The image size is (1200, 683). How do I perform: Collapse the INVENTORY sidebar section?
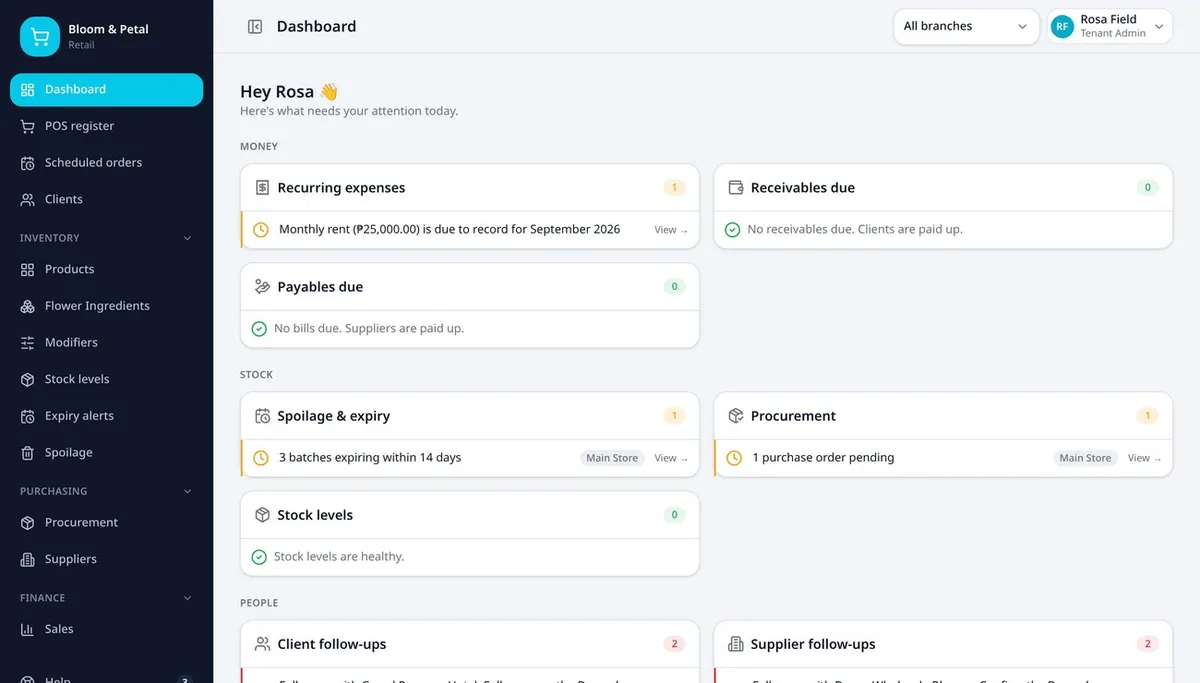(187, 238)
